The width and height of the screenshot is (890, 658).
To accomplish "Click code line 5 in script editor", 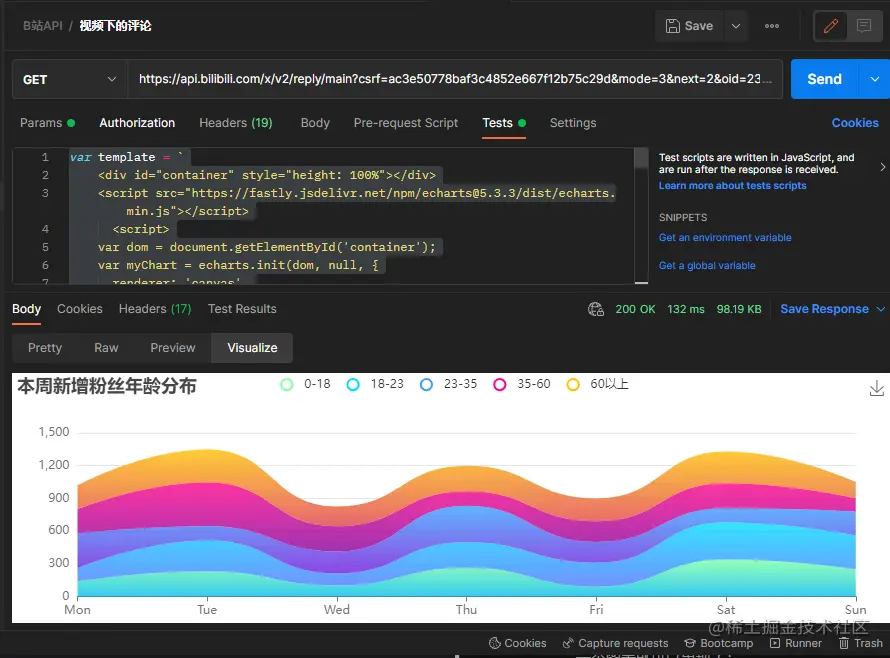I will pyautogui.click(x=266, y=248).
